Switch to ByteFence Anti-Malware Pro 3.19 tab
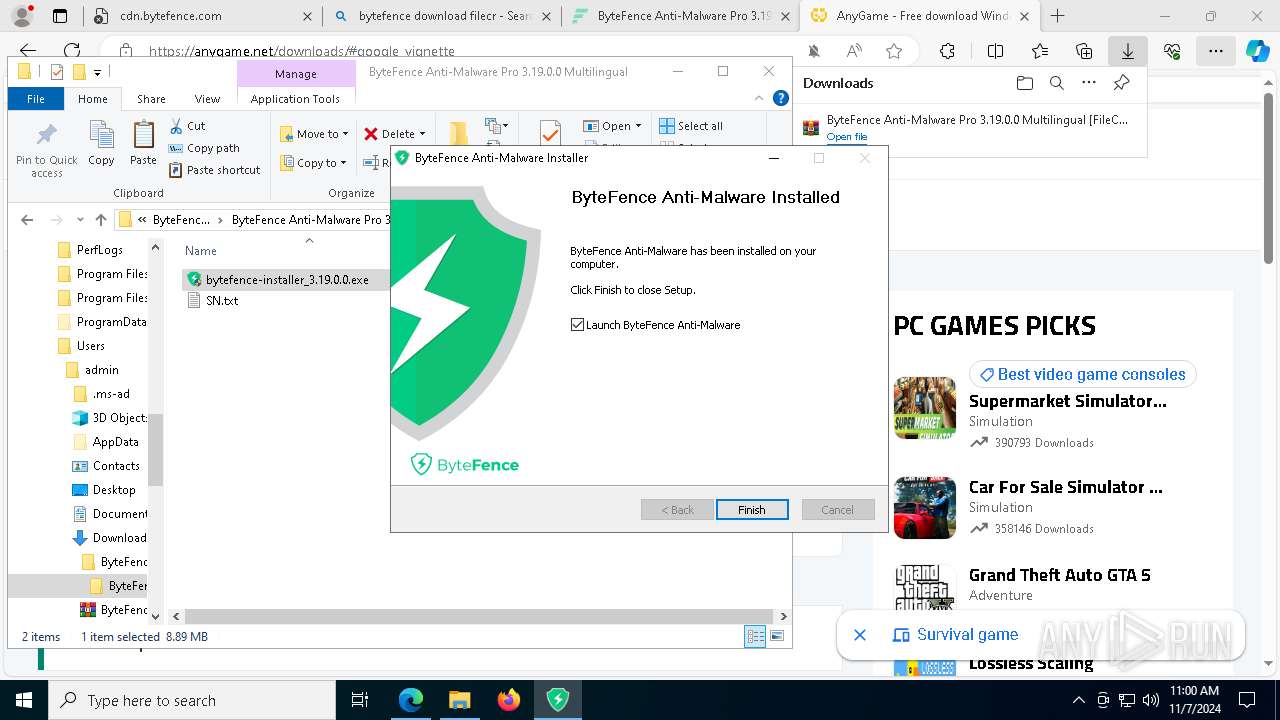Viewport: 1280px width, 720px height. tap(680, 16)
